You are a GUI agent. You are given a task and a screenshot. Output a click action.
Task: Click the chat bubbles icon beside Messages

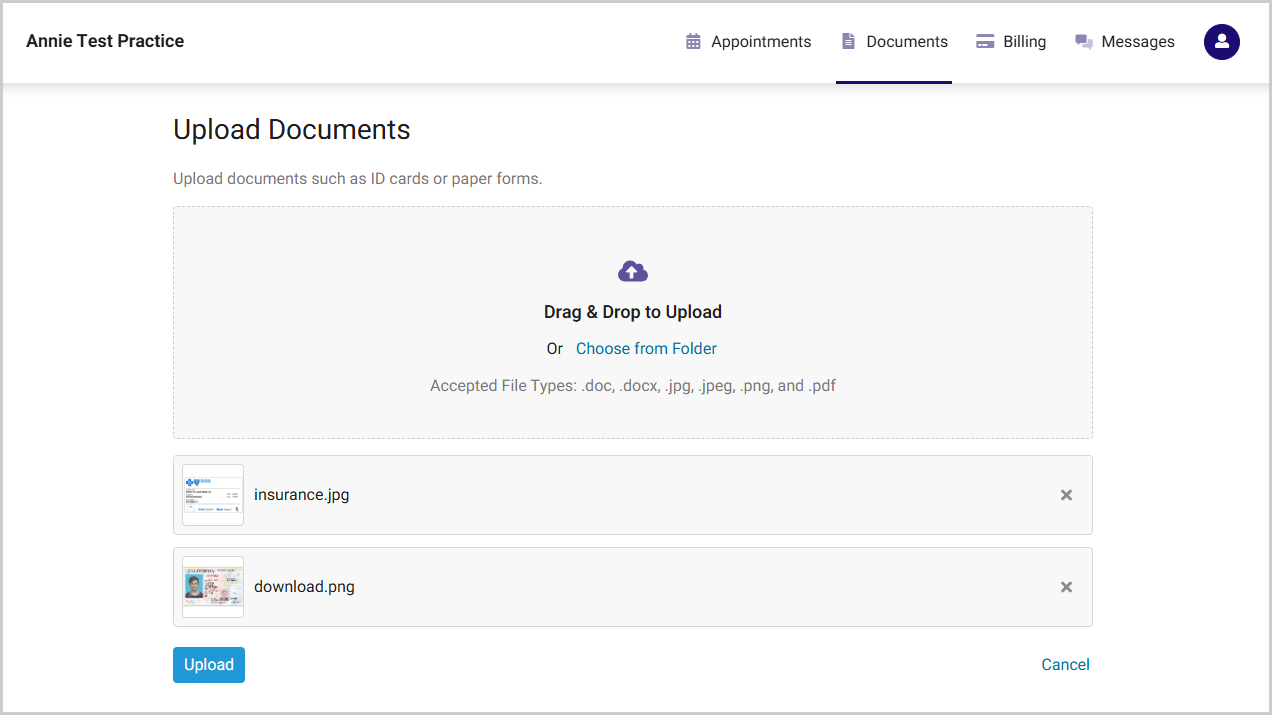(1083, 42)
